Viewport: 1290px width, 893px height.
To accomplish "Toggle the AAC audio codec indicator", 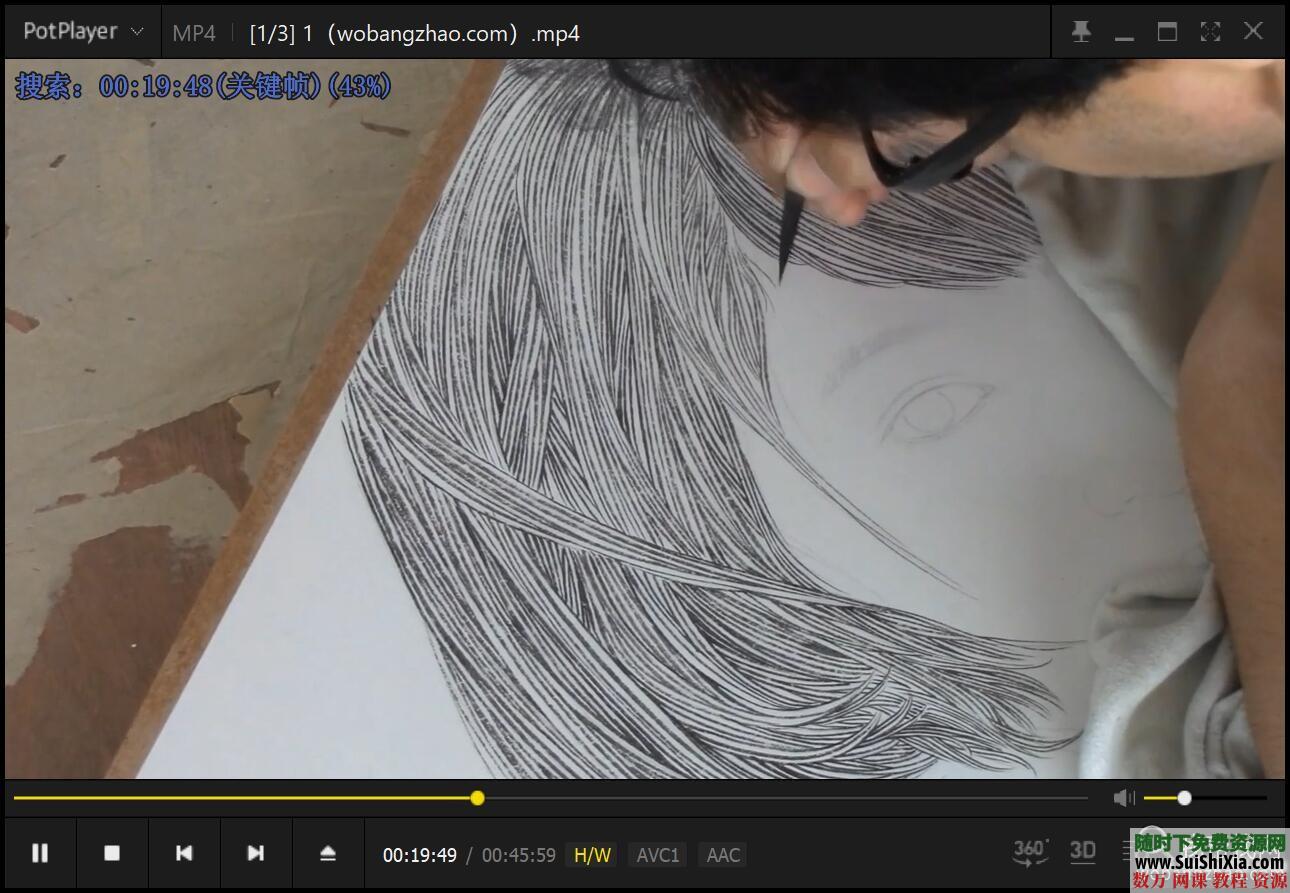I will click(x=722, y=855).
